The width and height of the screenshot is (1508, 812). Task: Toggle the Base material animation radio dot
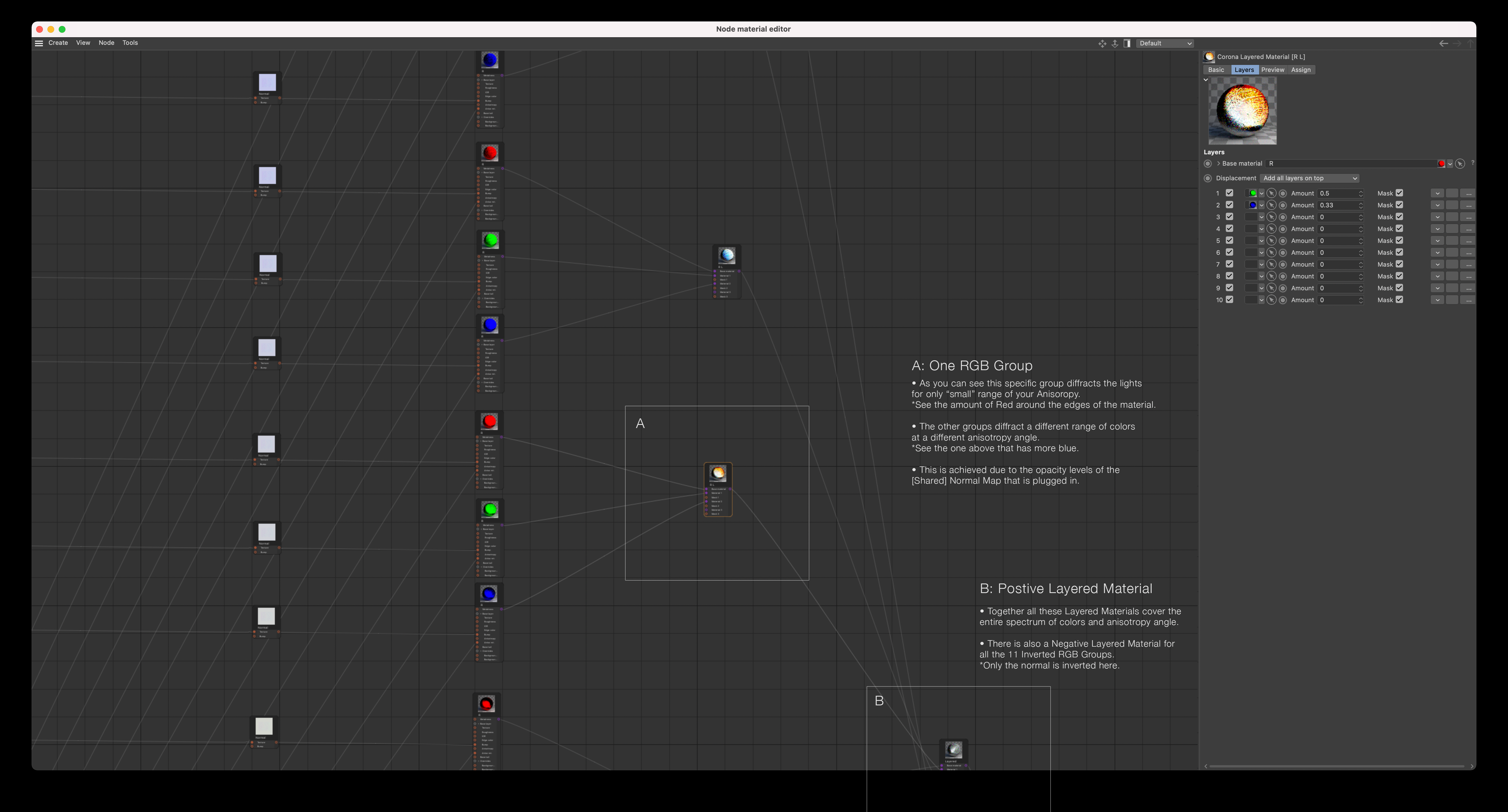click(1208, 163)
